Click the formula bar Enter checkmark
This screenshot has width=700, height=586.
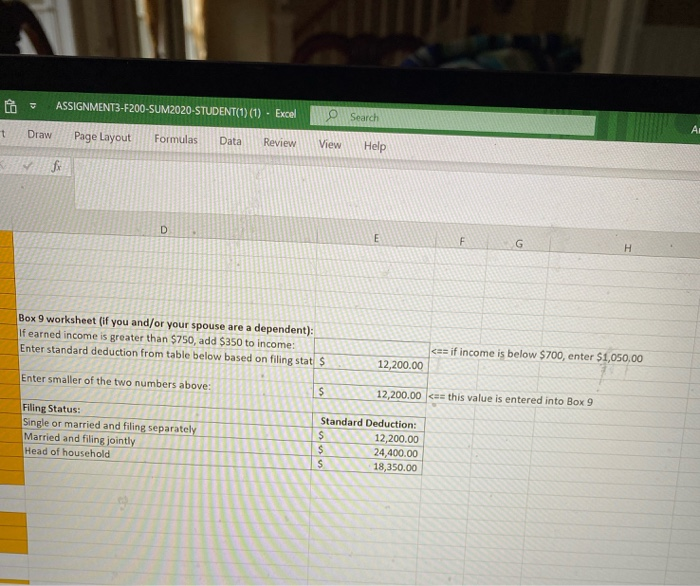(28, 166)
